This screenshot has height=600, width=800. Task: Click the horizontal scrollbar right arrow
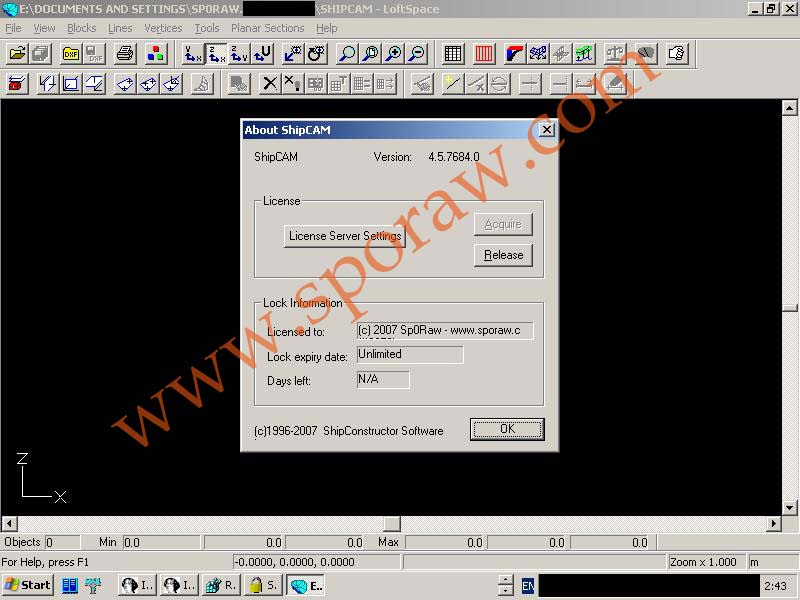click(773, 524)
